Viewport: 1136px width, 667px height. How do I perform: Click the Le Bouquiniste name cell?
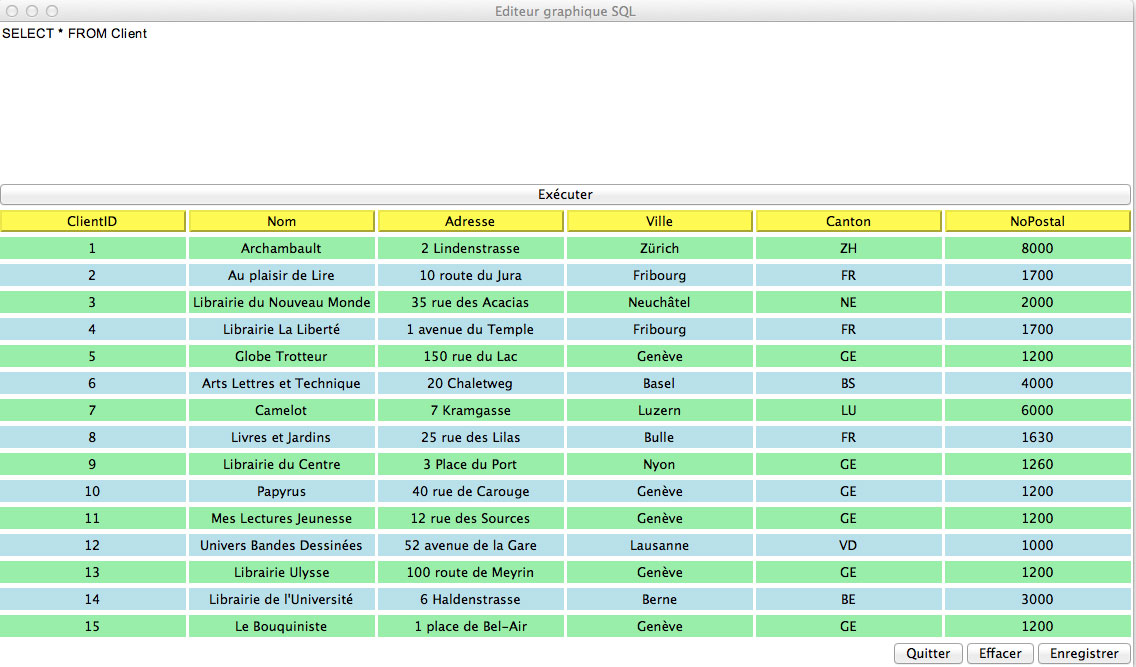[x=282, y=626]
